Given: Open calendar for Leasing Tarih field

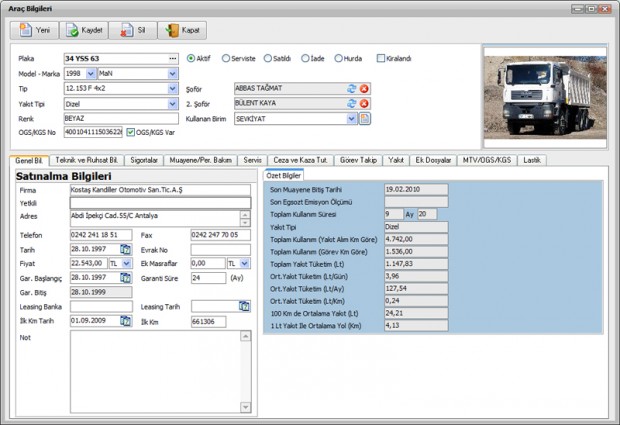Looking at the screenshot, I should (244, 306).
